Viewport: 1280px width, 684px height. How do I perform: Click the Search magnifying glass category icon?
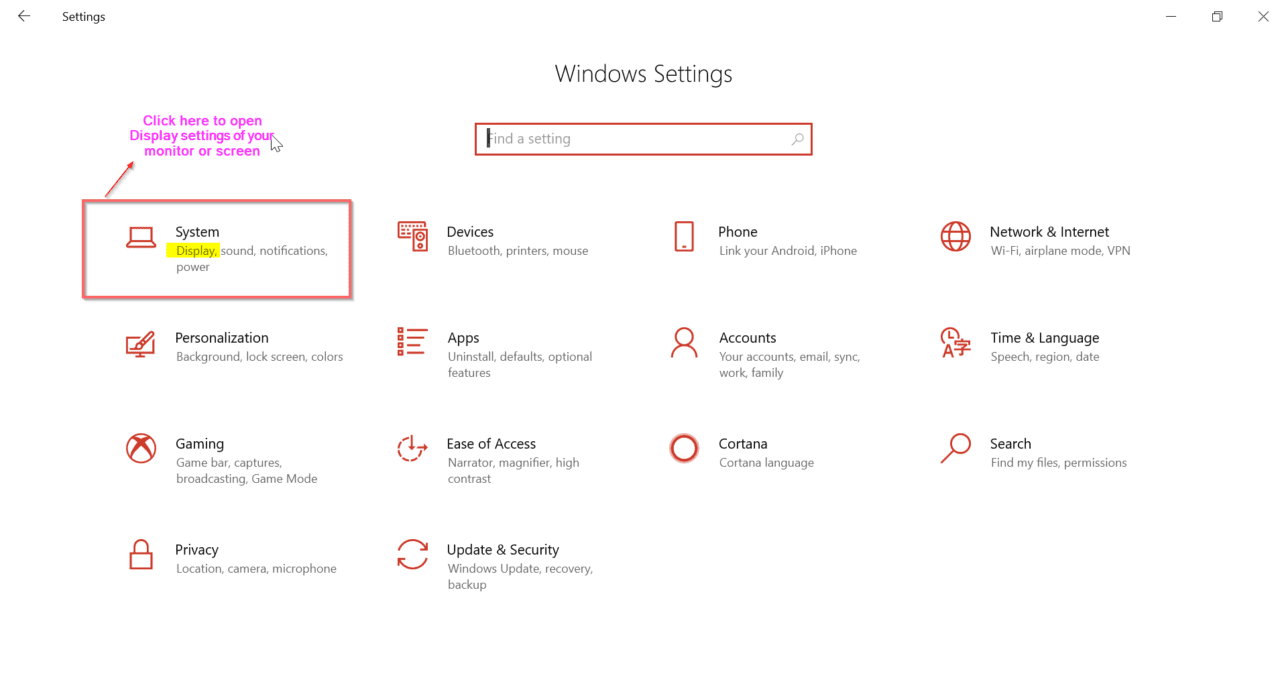(956, 450)
